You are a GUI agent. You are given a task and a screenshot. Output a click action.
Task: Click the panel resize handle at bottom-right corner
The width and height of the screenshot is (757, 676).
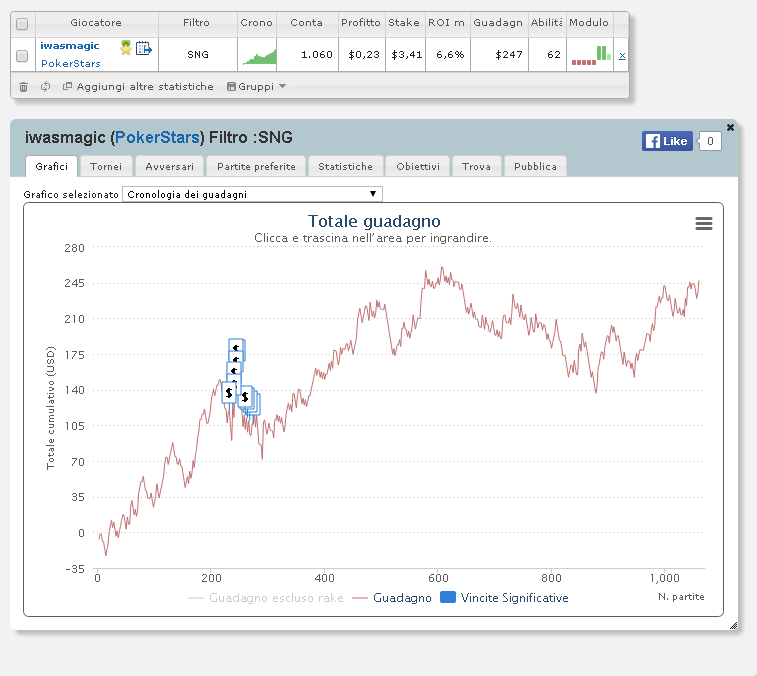coord(733,626)
